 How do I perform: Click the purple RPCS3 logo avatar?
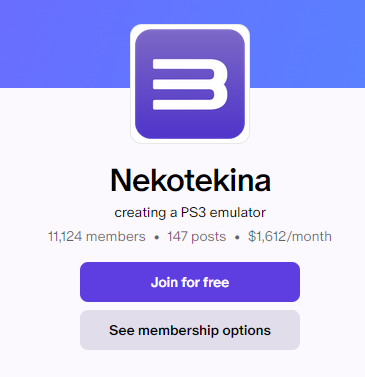coord(190,84)
